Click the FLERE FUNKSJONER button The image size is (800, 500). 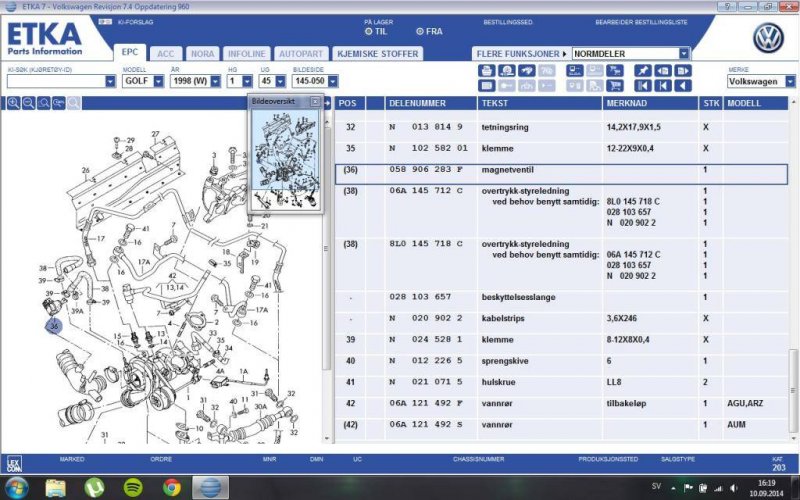pos(519,53)
